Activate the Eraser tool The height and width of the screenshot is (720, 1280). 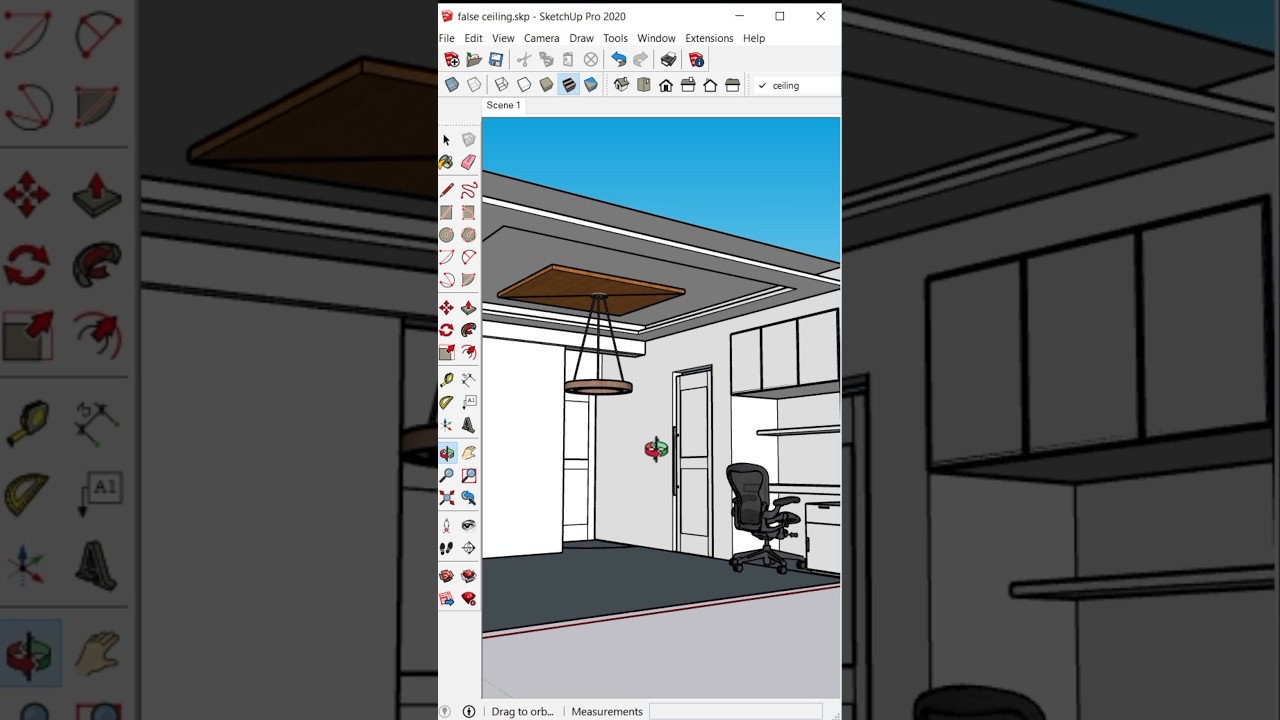click(x=468, y=162)
